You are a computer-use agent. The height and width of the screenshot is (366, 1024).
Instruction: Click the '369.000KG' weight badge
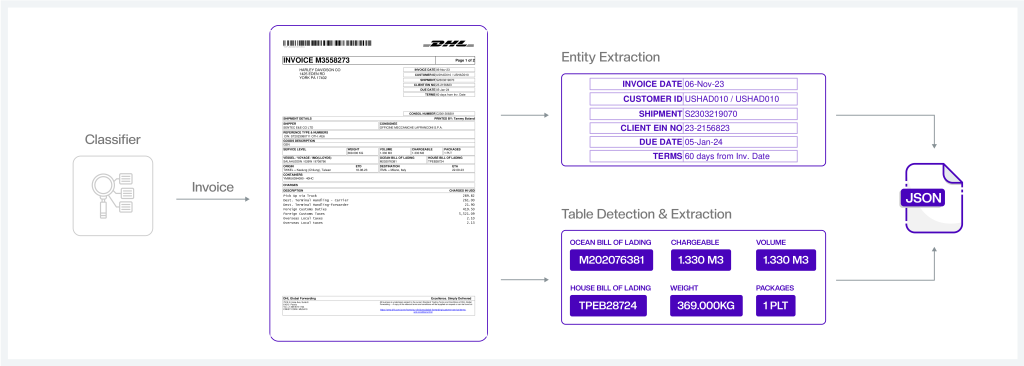tap(707, 305)
